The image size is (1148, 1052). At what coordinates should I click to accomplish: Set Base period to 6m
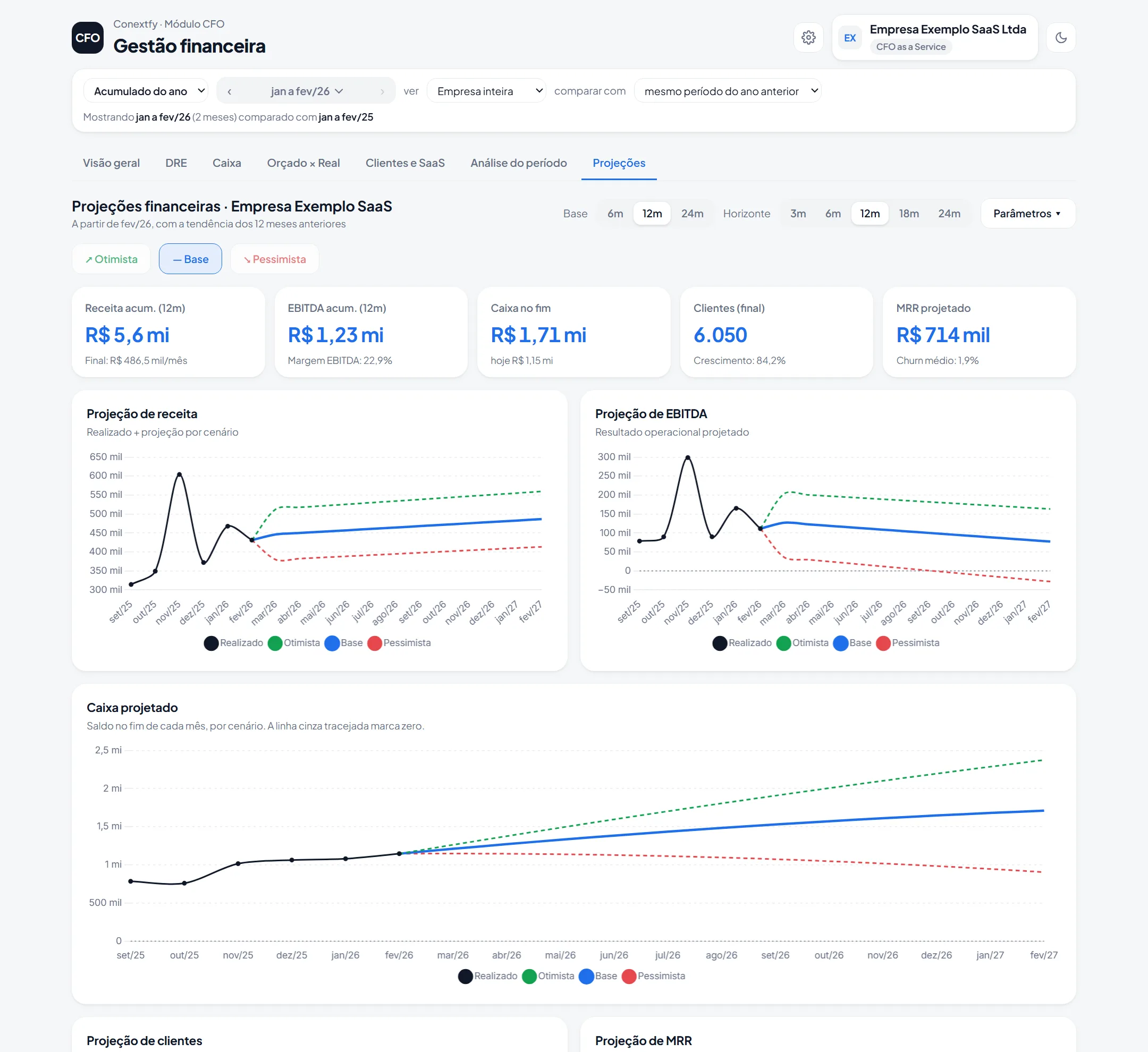click(x=615, y=214)
